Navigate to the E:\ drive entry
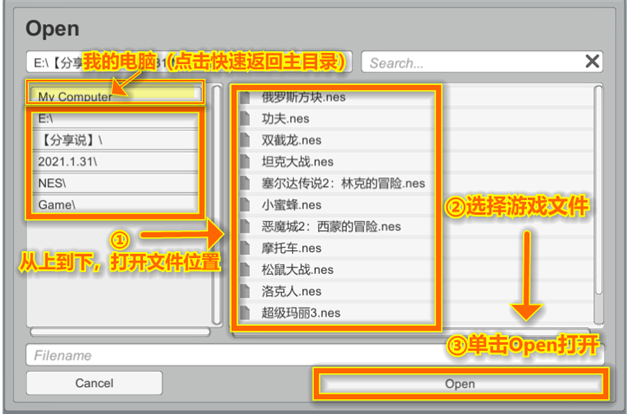Image resolution: width=630 pixels, height=414 pixels. click(115, 118)
